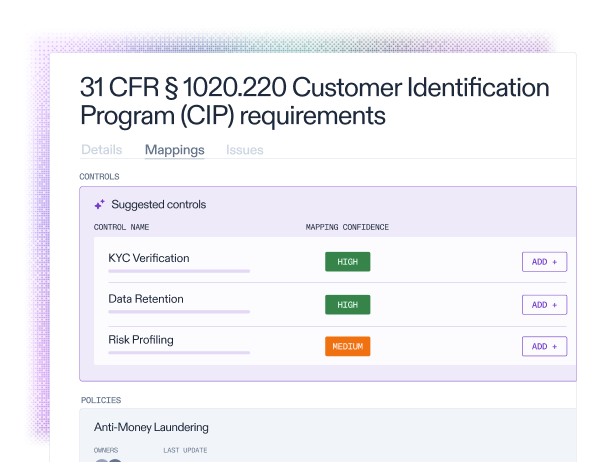This screenshot has width=604, height=462.
Task: Click the CONTROLS section label
Action: coord(99,176)
